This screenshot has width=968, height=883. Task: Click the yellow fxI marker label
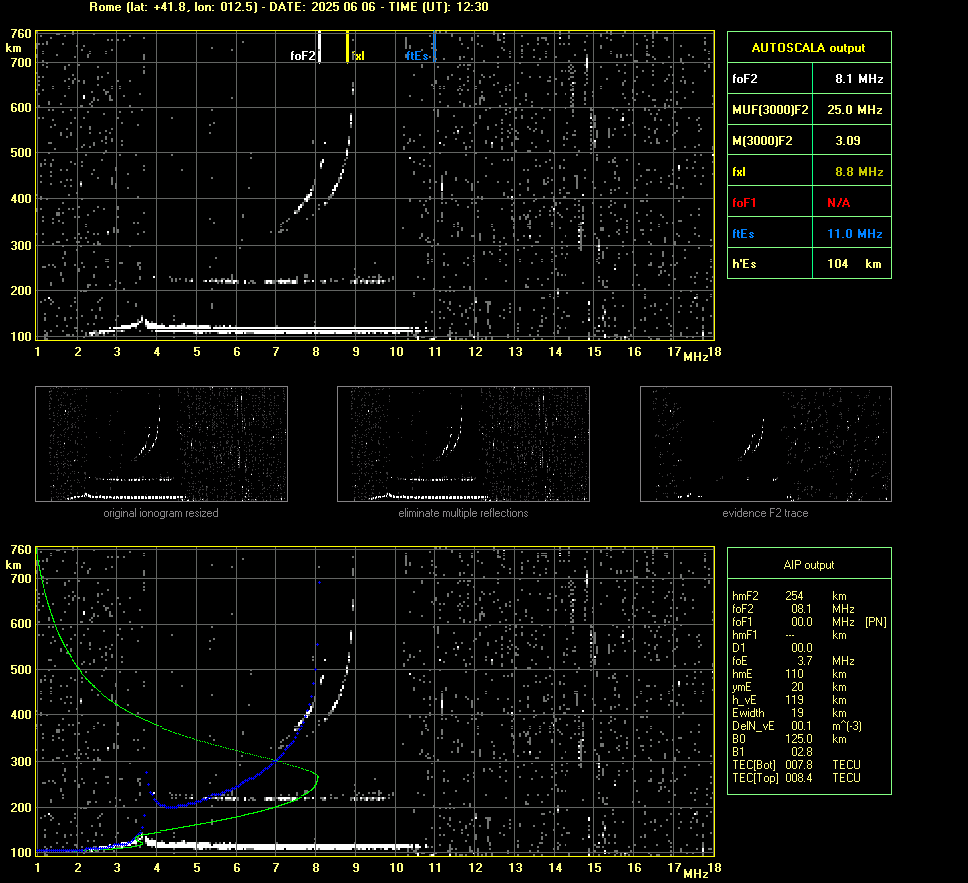pyautogui.click(x=358, y=56)
